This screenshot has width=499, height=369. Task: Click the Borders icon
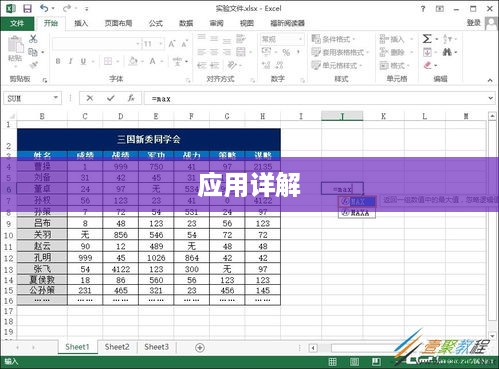(x=108, y=61)
